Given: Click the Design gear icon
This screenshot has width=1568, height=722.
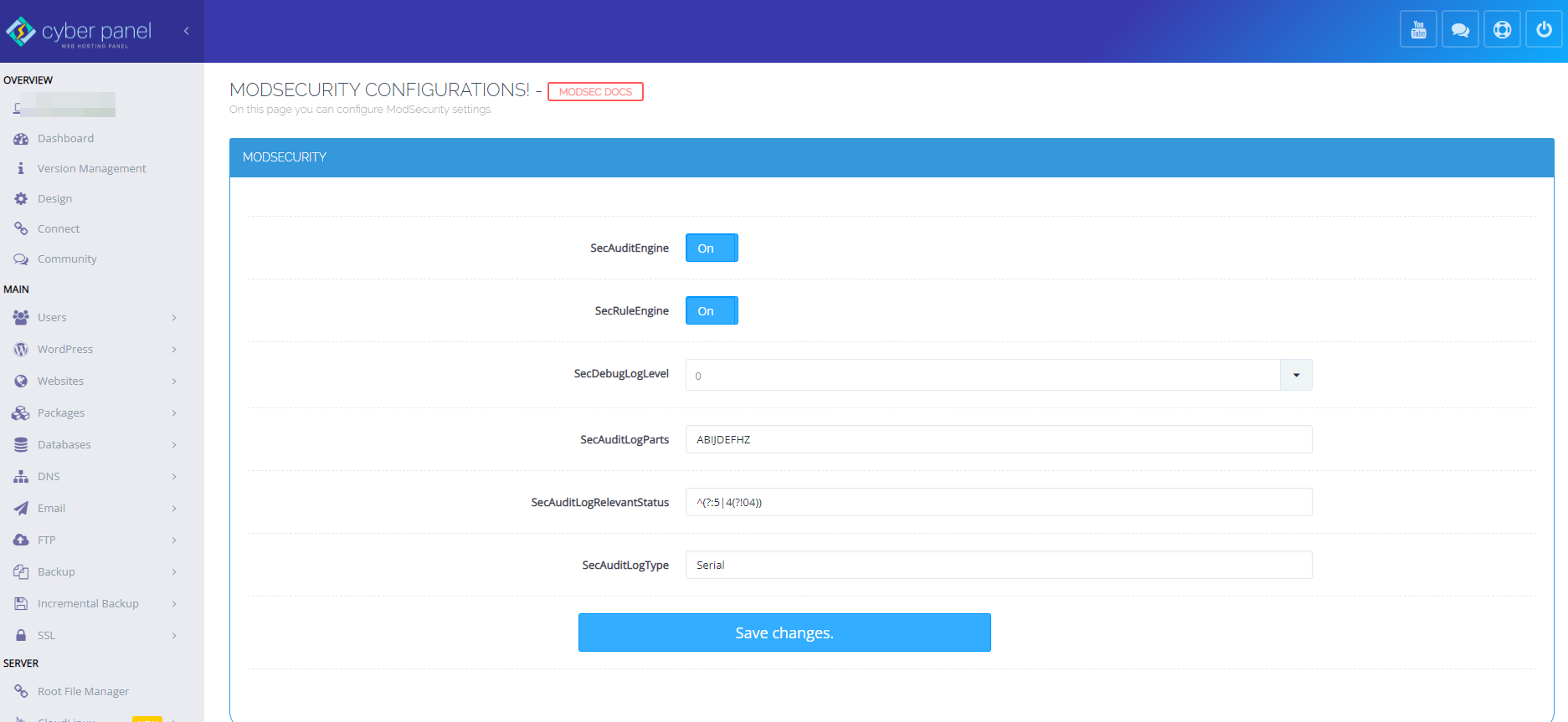Looking at the screenshot, I should pos(21,199).
